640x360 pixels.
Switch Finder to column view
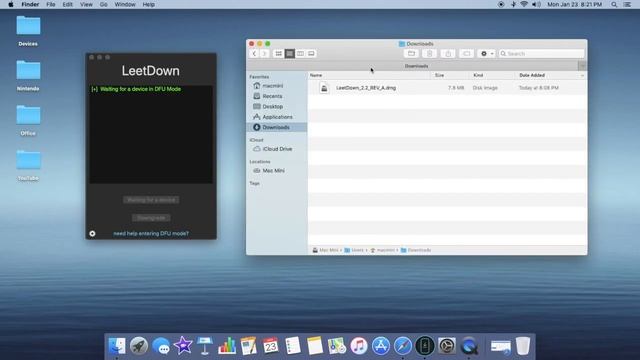[x=300, y=53]
